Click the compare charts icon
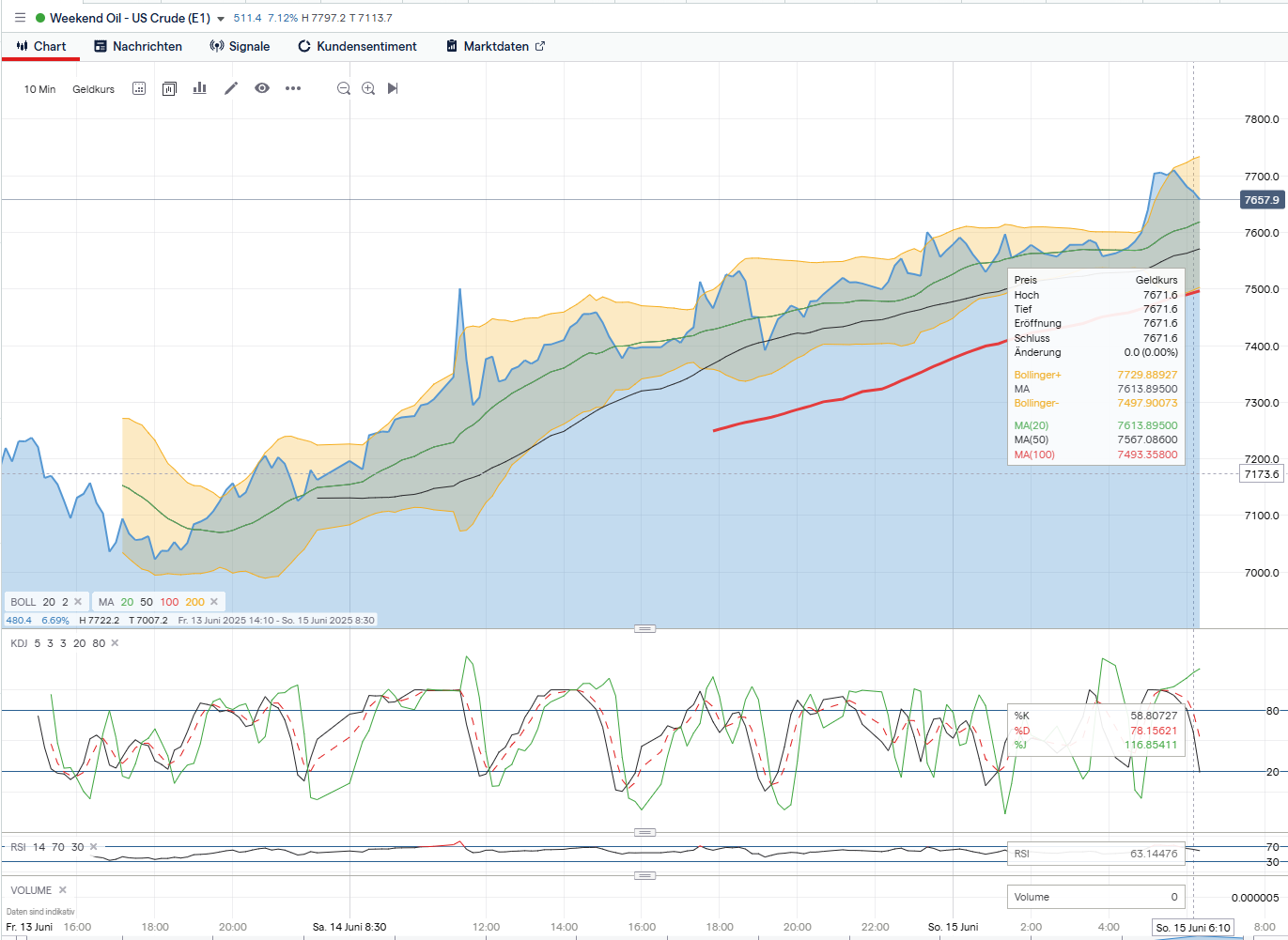 pyautogui.click(x=169, y=88)
